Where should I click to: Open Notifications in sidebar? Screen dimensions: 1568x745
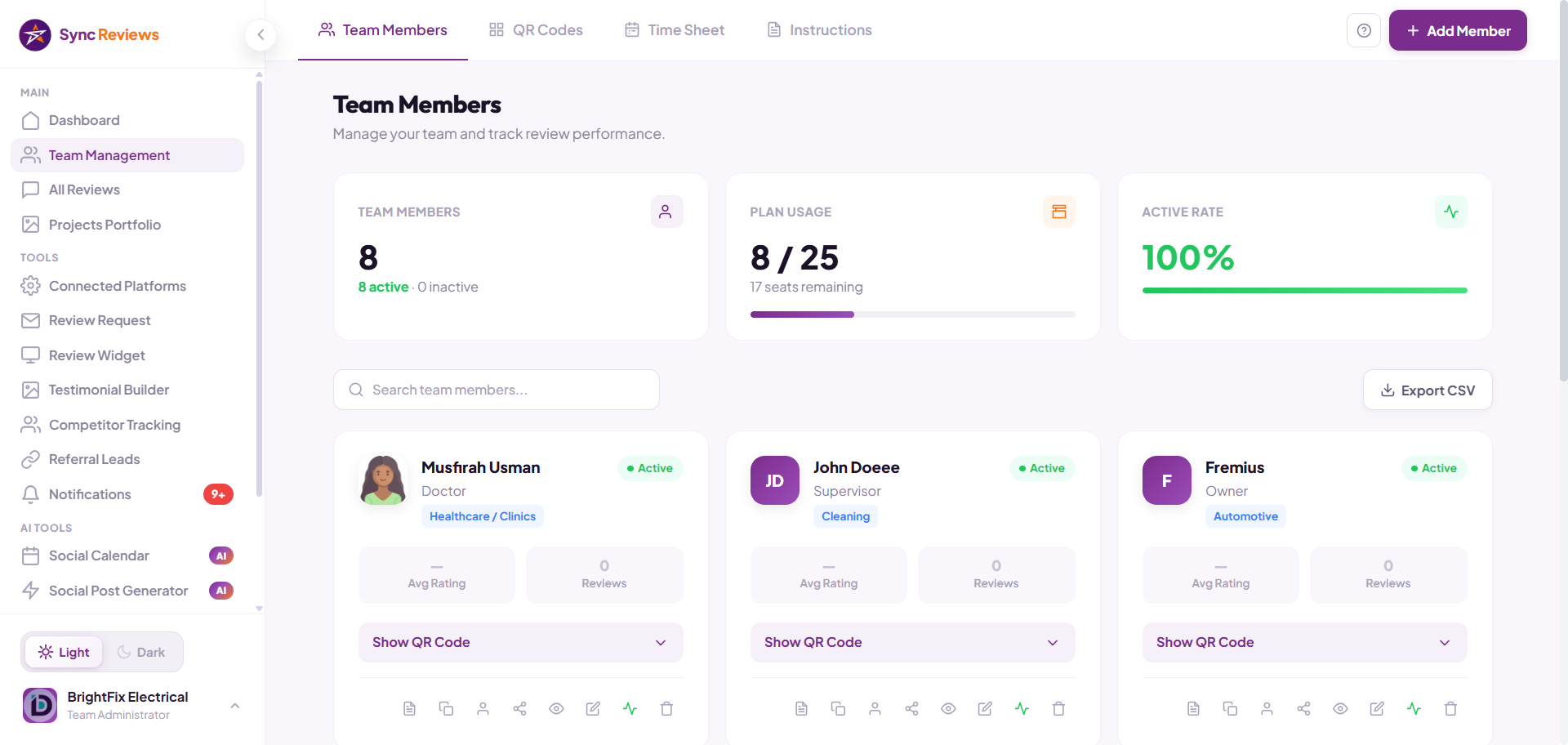127,494
